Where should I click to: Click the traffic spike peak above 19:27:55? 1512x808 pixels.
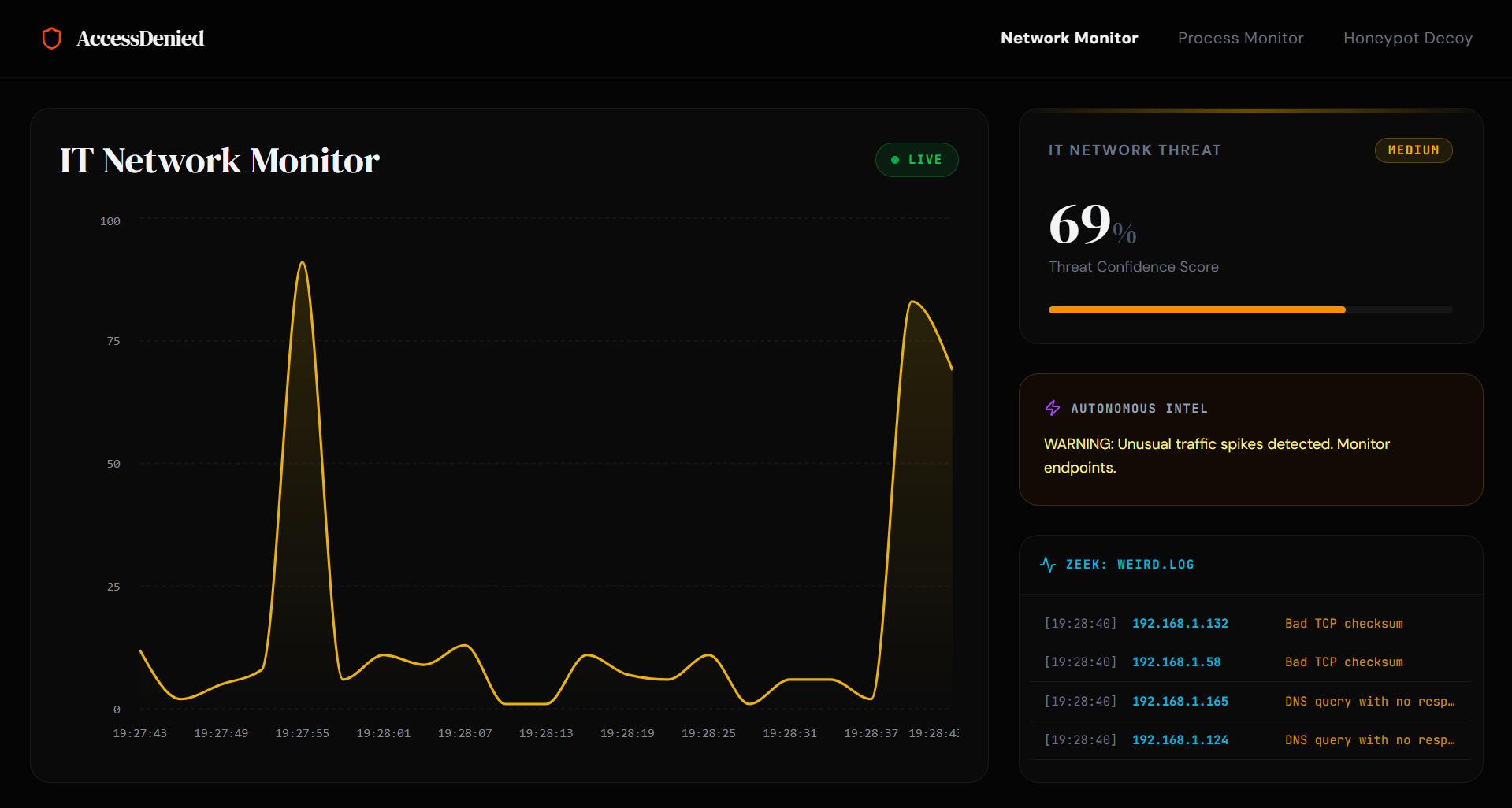click(303, 263)
